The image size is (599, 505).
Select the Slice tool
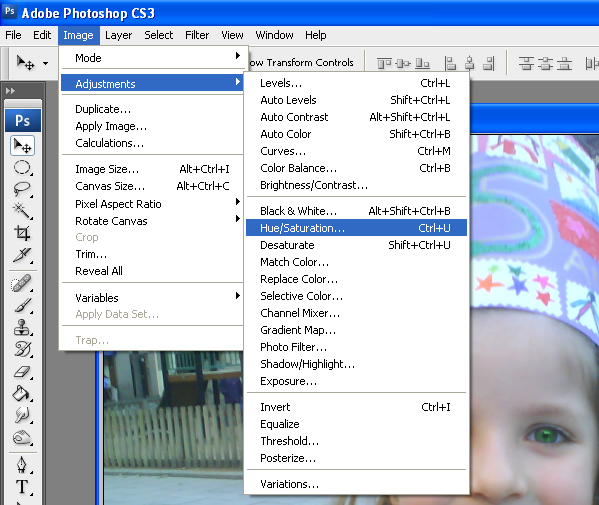point(22,255)
